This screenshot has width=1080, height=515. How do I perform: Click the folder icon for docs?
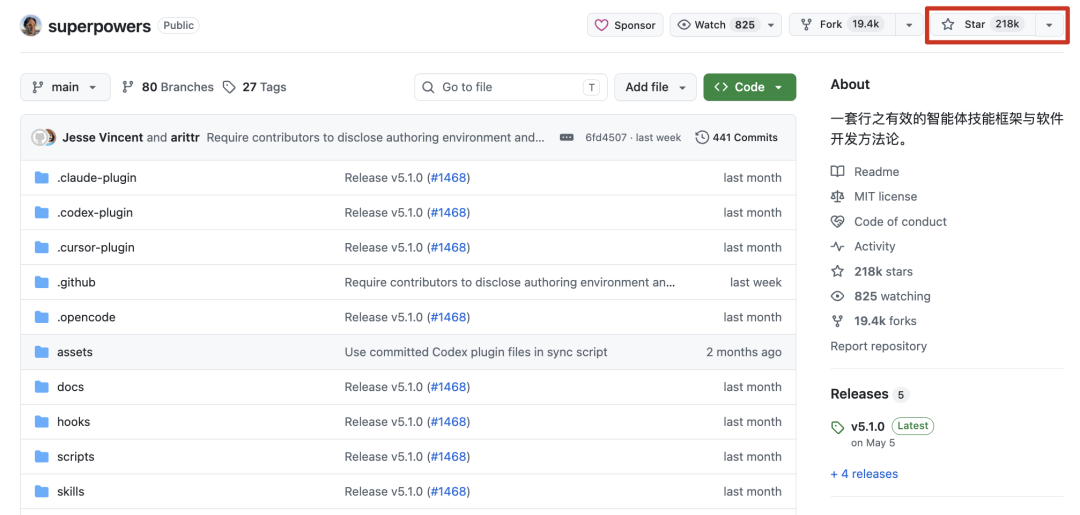click(42, 387)
